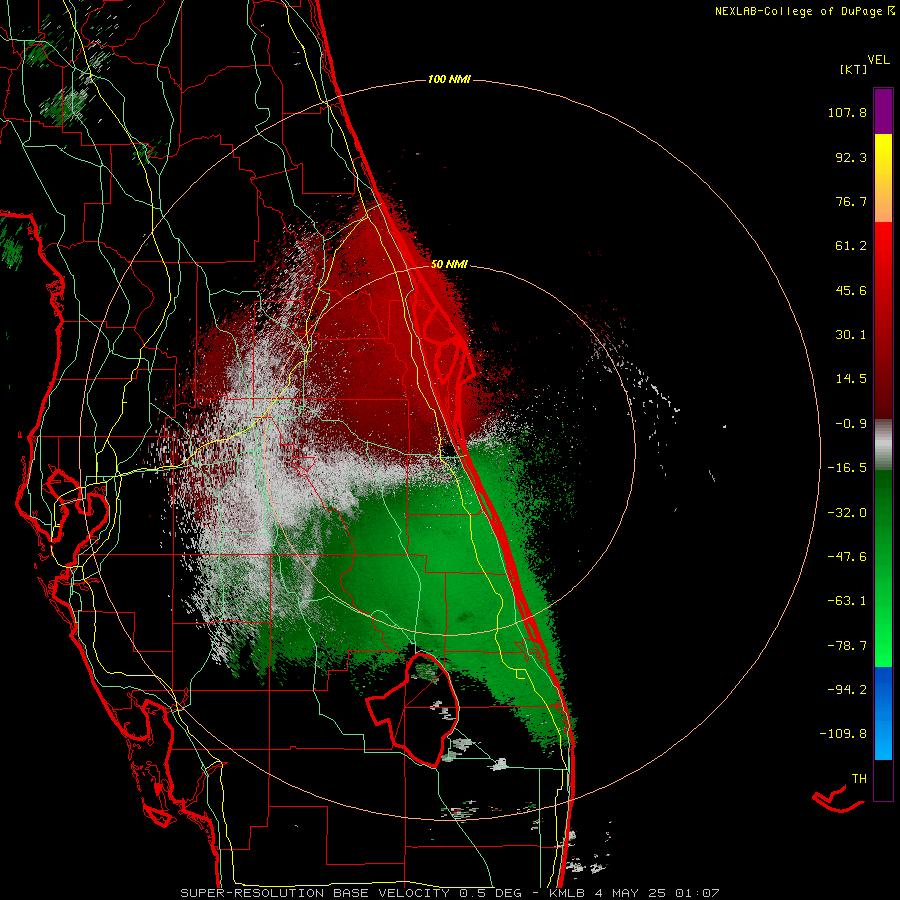Click the 100 NMI range ring label
The width and height of the screenshot is (900, 900).
pos(449,79)
